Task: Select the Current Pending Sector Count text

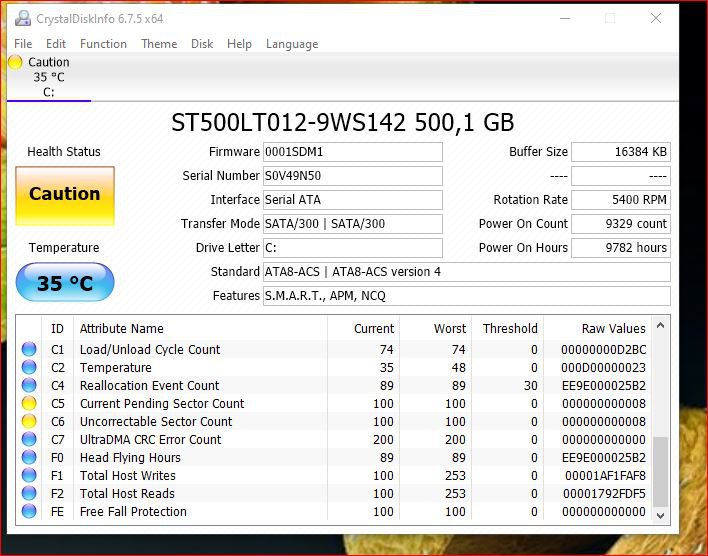Action: coord(162,403)
